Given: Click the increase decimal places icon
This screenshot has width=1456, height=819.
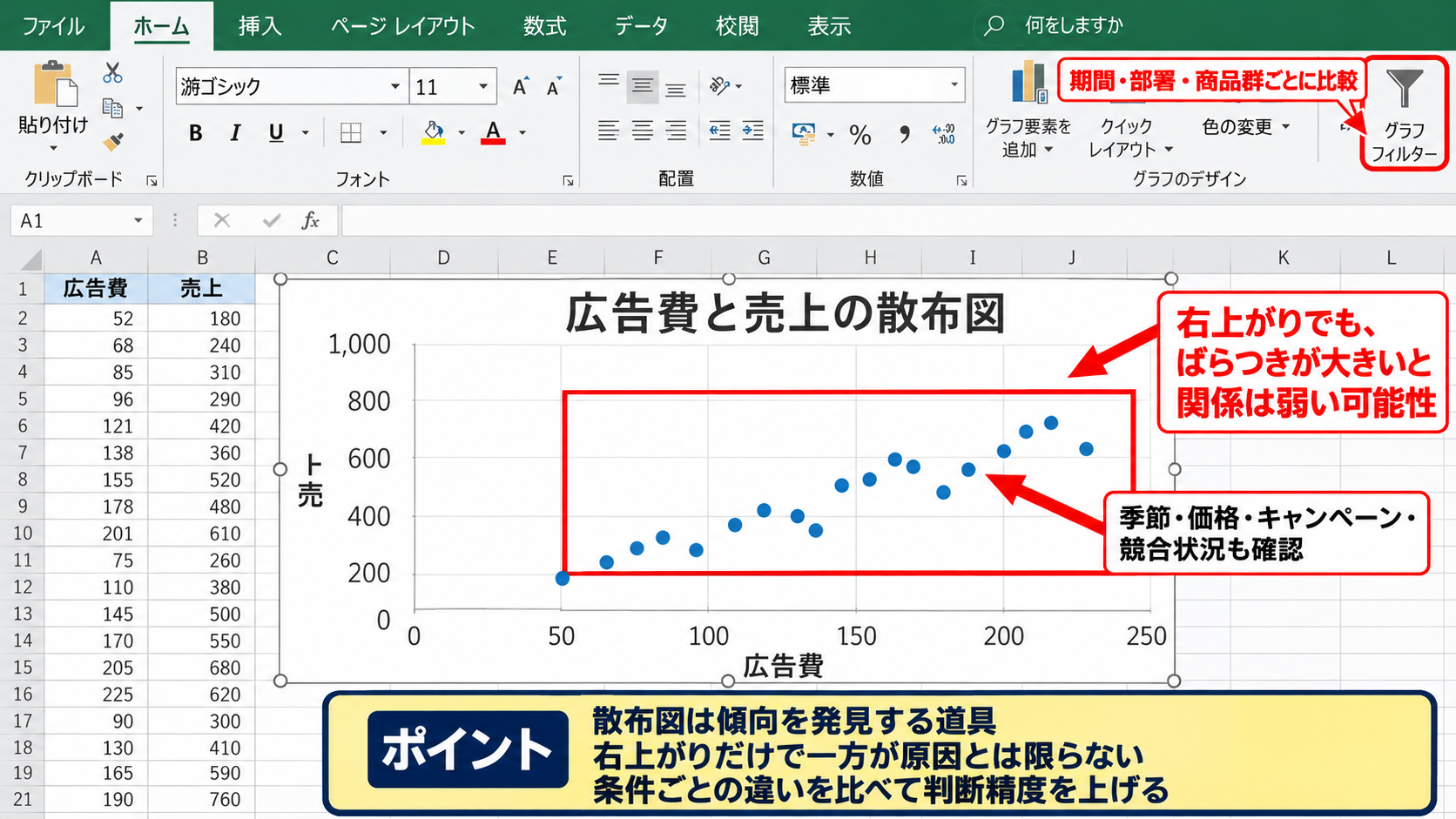Looking at the screenshot, I should click(x=944, y=133).
